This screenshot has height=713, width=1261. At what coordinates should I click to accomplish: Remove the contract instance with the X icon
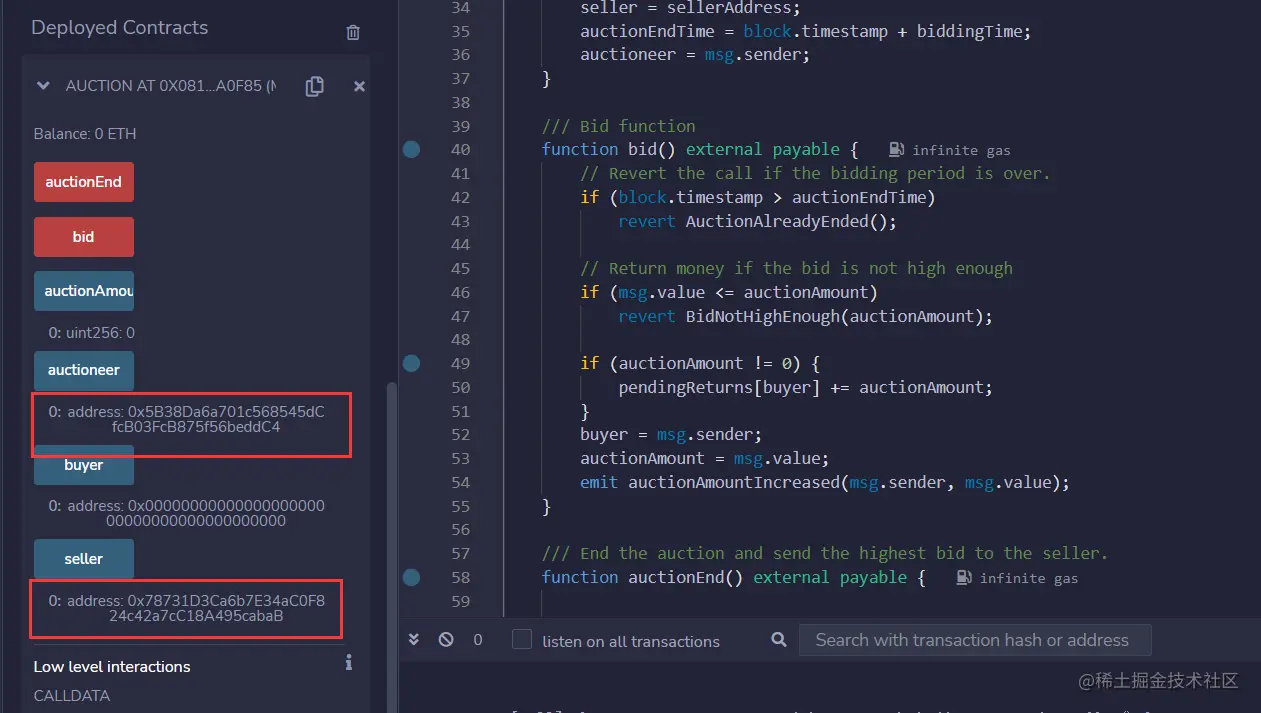[x=359, y=86]
